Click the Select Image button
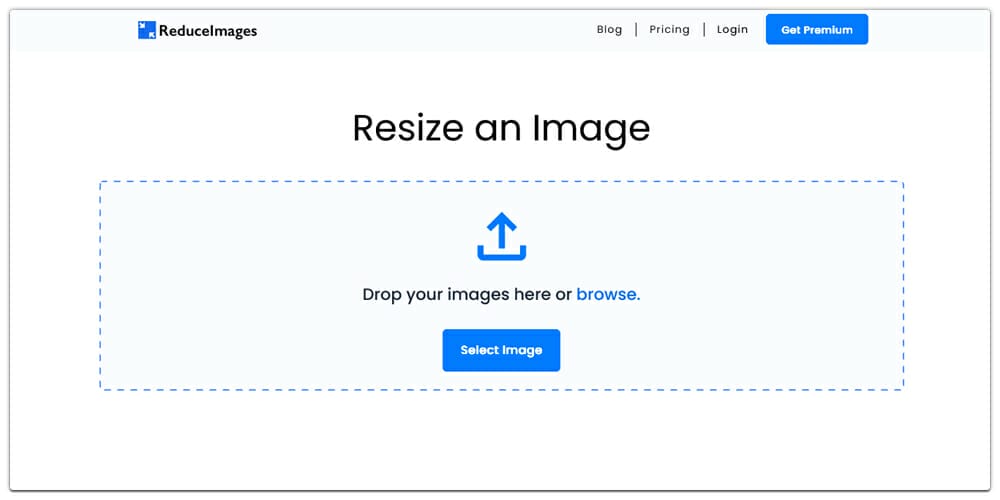 501,350
